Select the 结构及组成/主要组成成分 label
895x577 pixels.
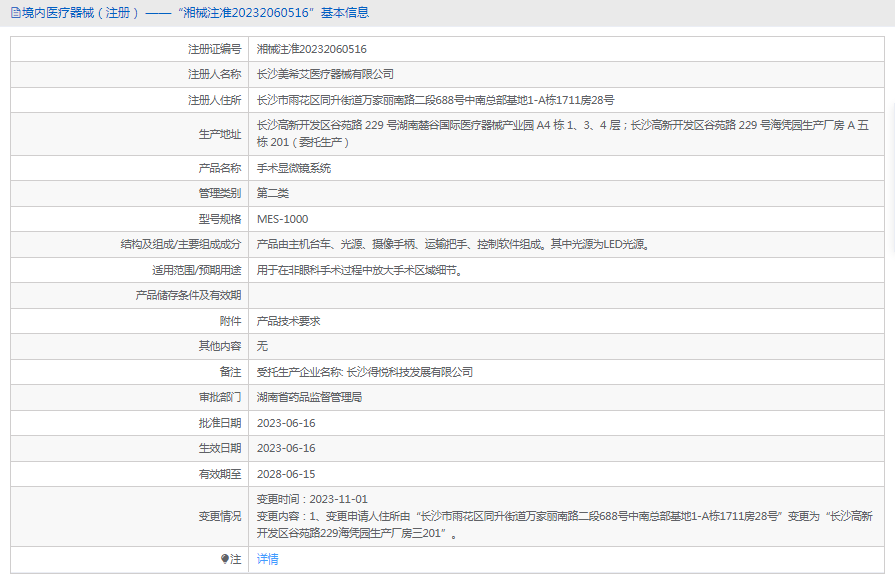[181, 244]
